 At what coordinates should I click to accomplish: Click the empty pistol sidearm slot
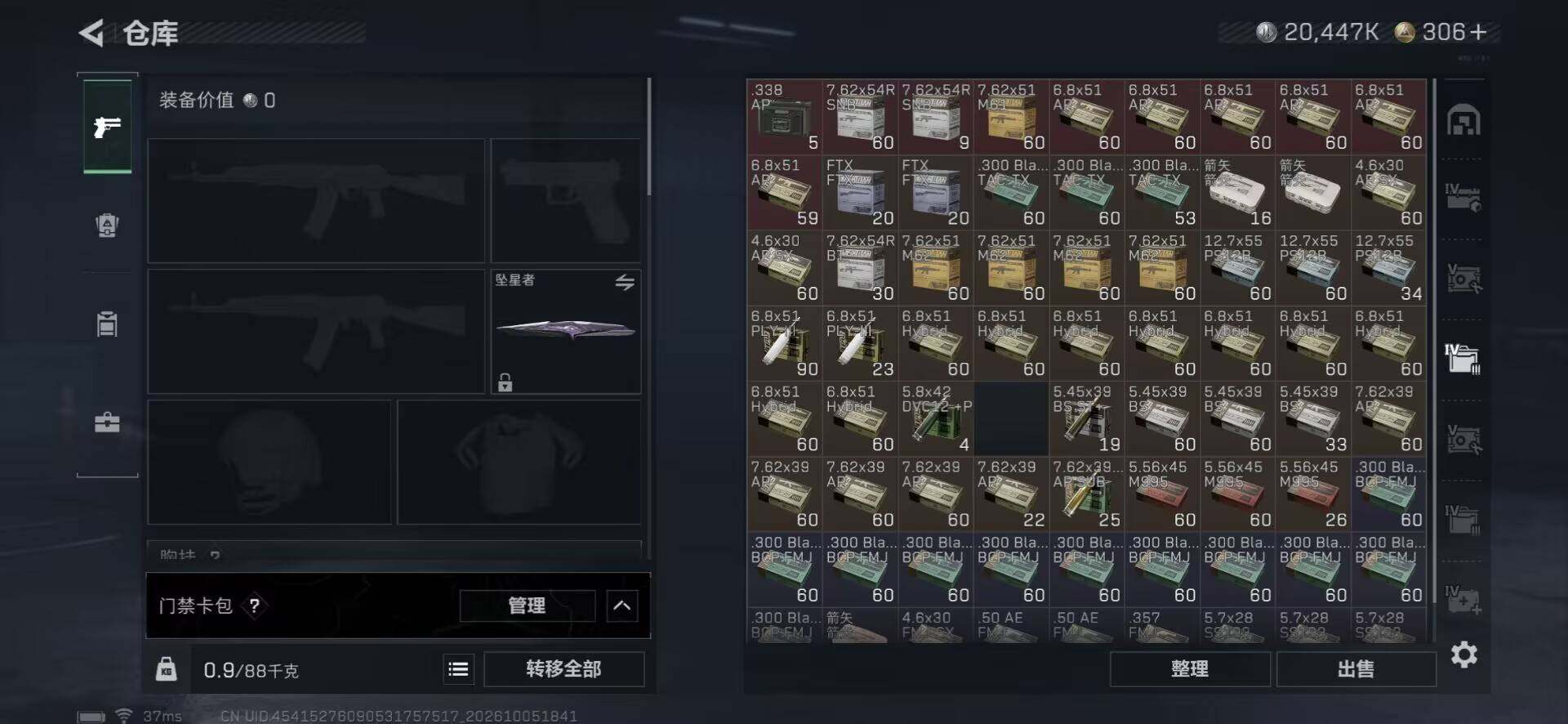(x=565, y=200)
